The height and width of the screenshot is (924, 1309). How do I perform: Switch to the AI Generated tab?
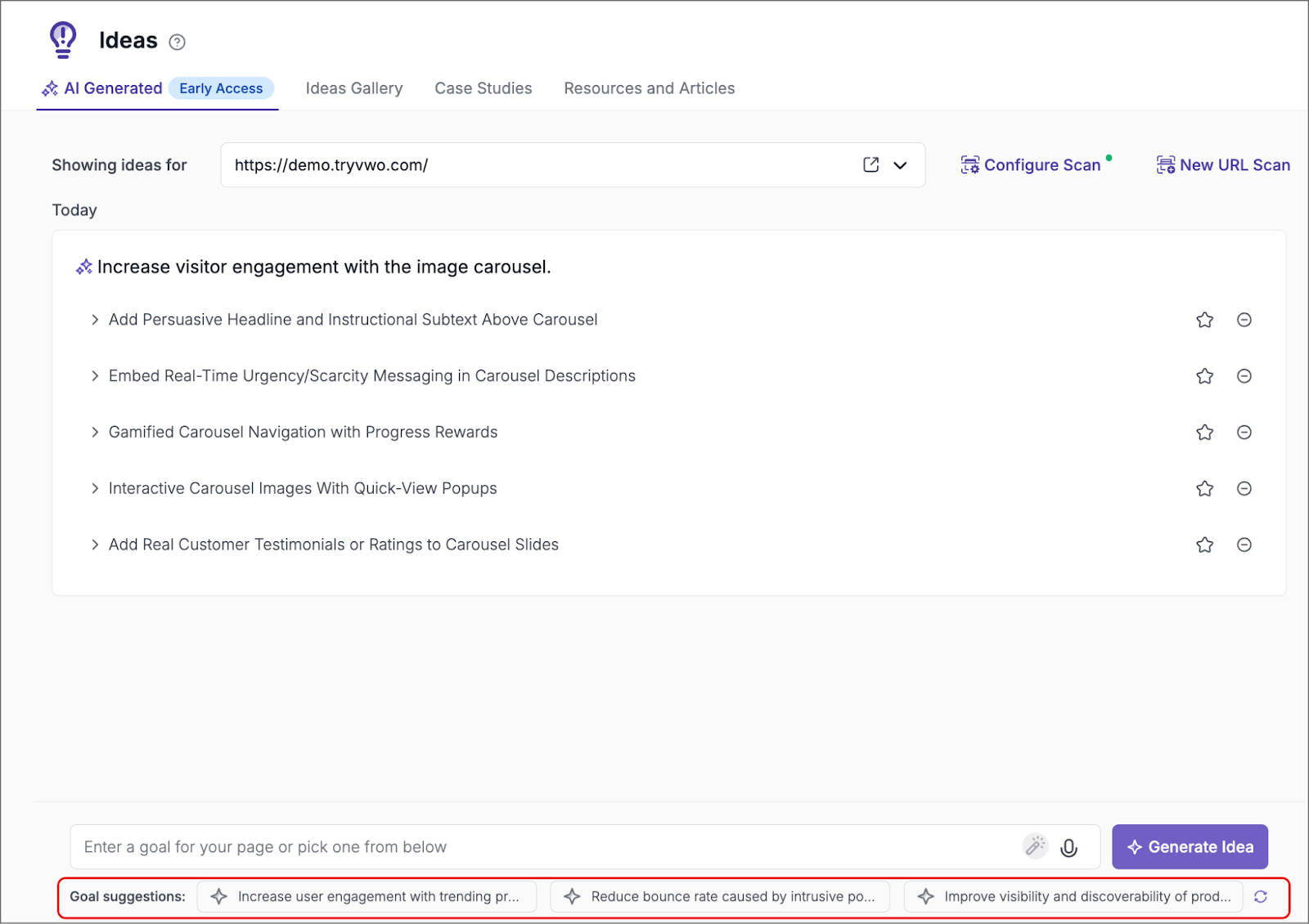pos(157,88)
